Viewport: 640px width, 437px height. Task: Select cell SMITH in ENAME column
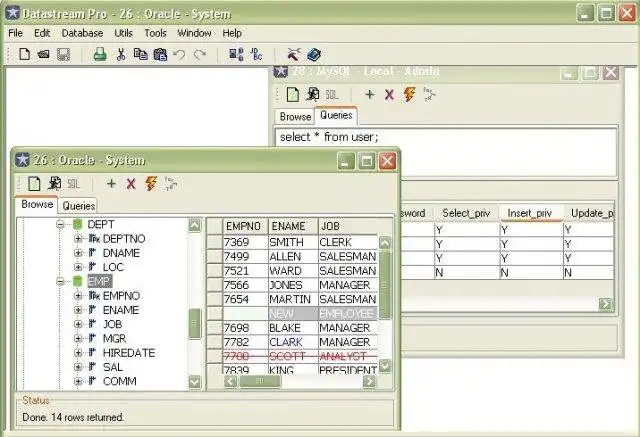click(x=293, y=242)
